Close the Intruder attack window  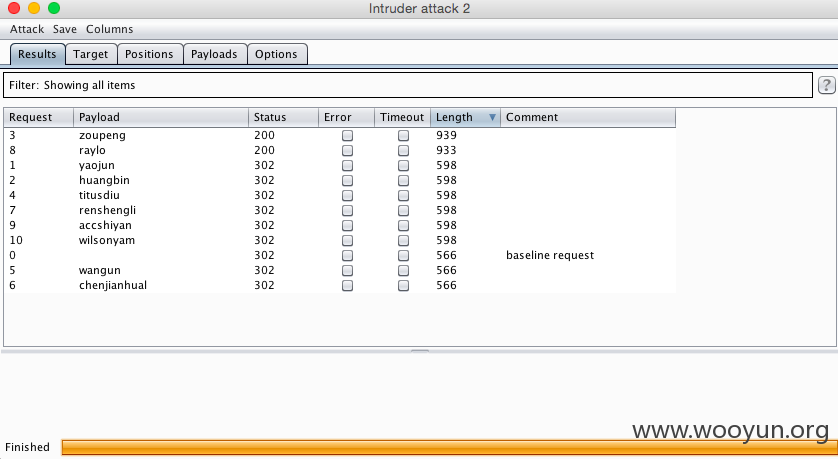point(14,8)
